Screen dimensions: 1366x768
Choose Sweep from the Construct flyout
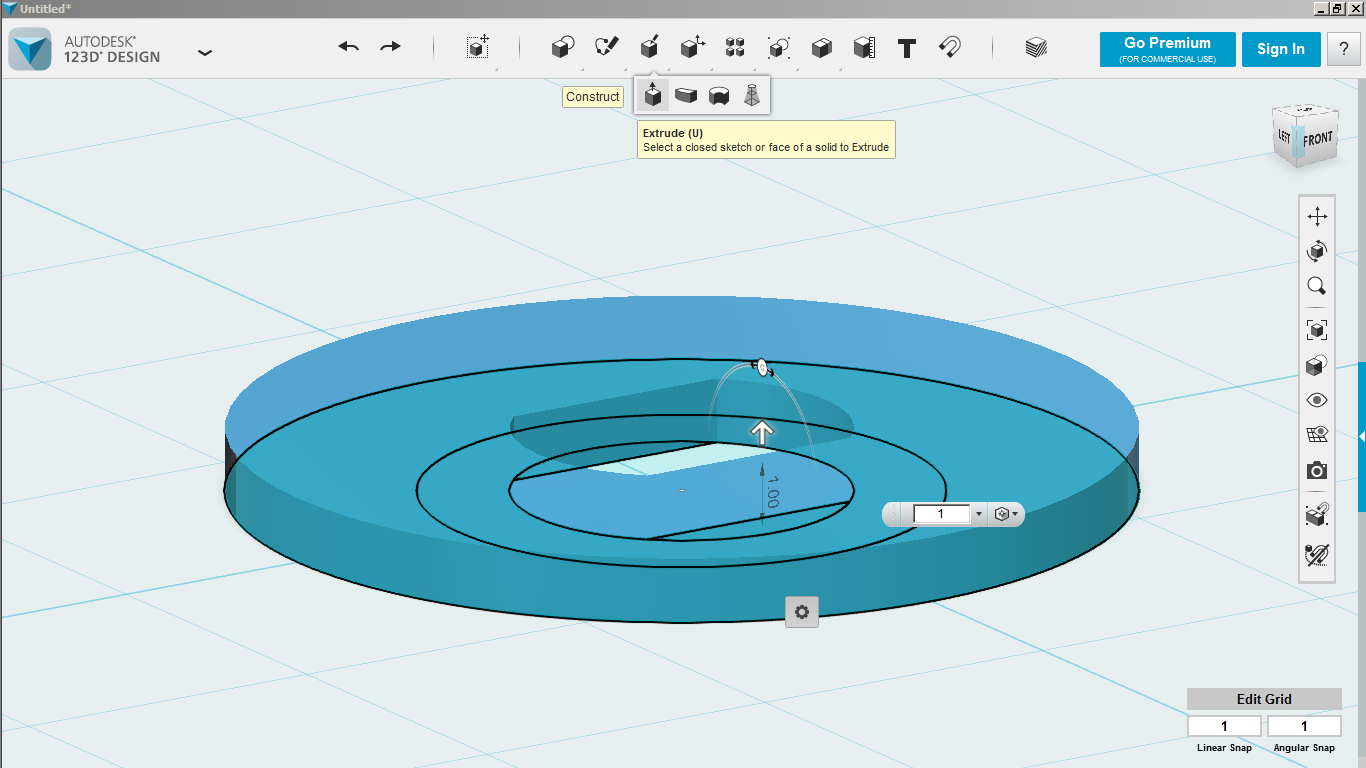pos(686,96)
